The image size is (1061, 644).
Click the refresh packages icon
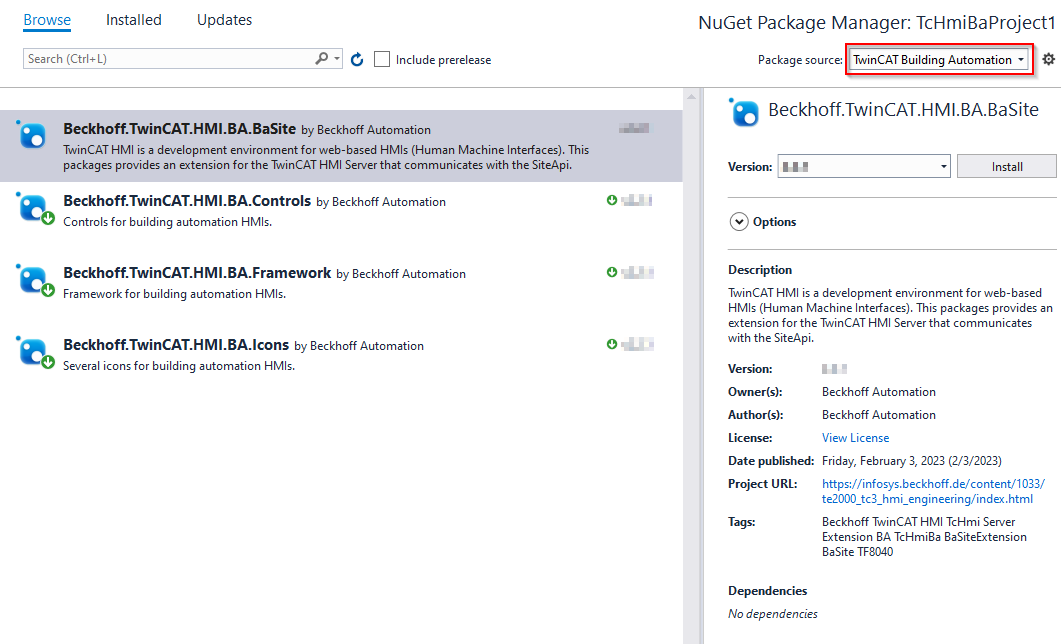[357, 60]
